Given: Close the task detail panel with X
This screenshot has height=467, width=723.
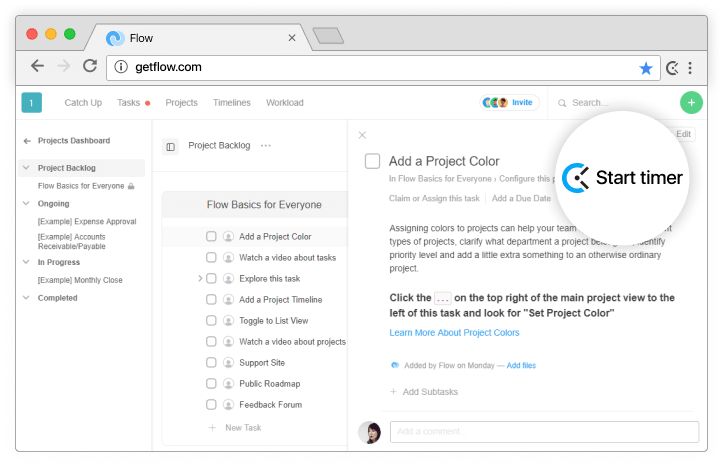Looking at the screenshot, I should point(362,135).
